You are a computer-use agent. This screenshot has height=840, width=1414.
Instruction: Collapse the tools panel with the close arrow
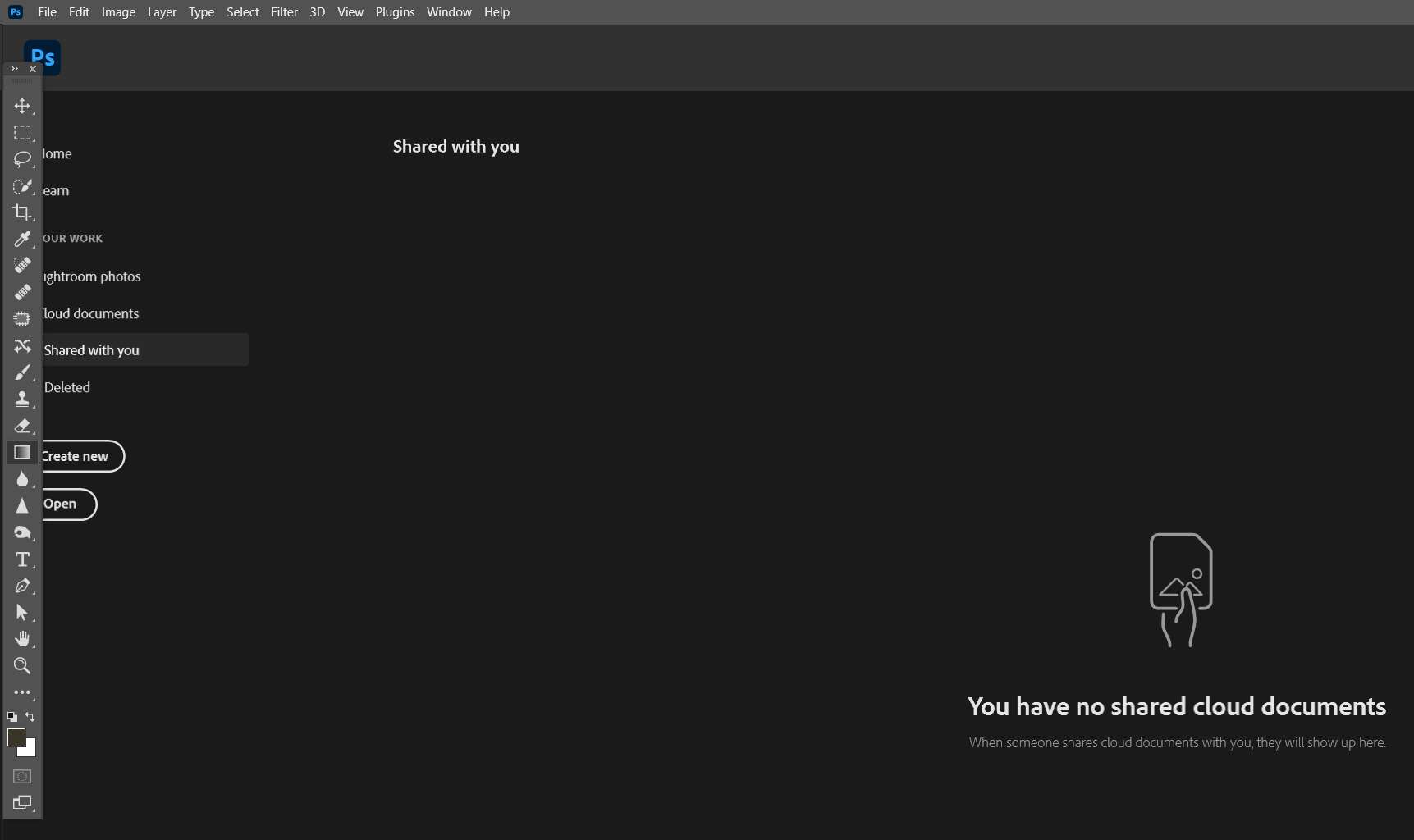33,69
